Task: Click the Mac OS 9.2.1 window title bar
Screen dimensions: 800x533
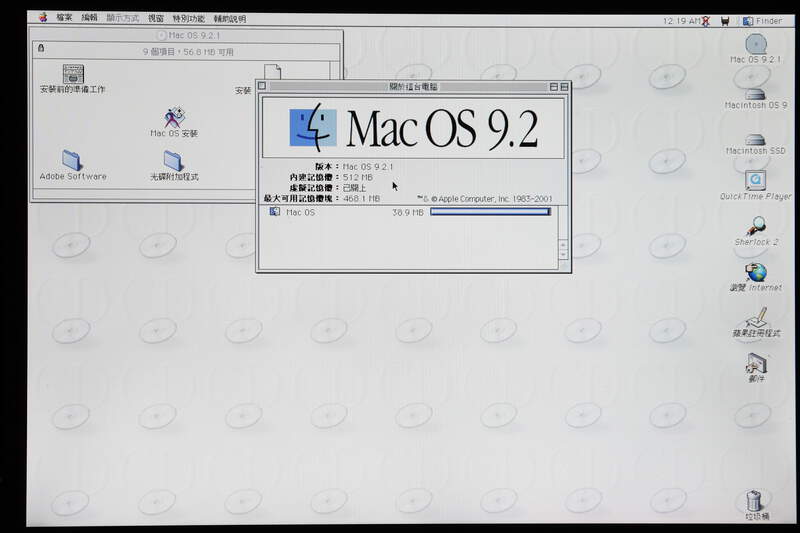Action: (187, 35)
